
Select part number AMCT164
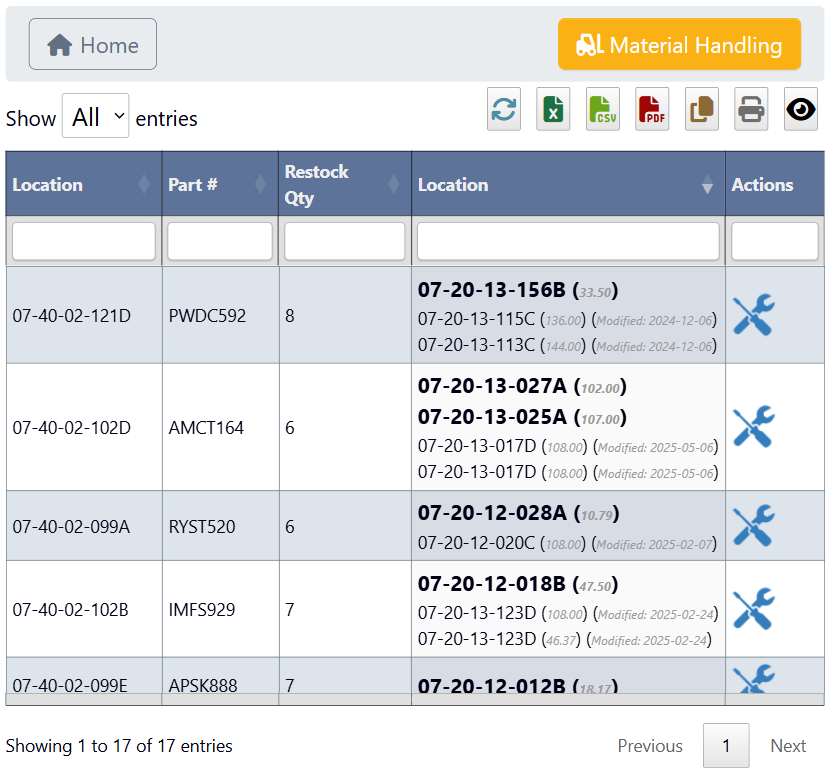[206, 428]
